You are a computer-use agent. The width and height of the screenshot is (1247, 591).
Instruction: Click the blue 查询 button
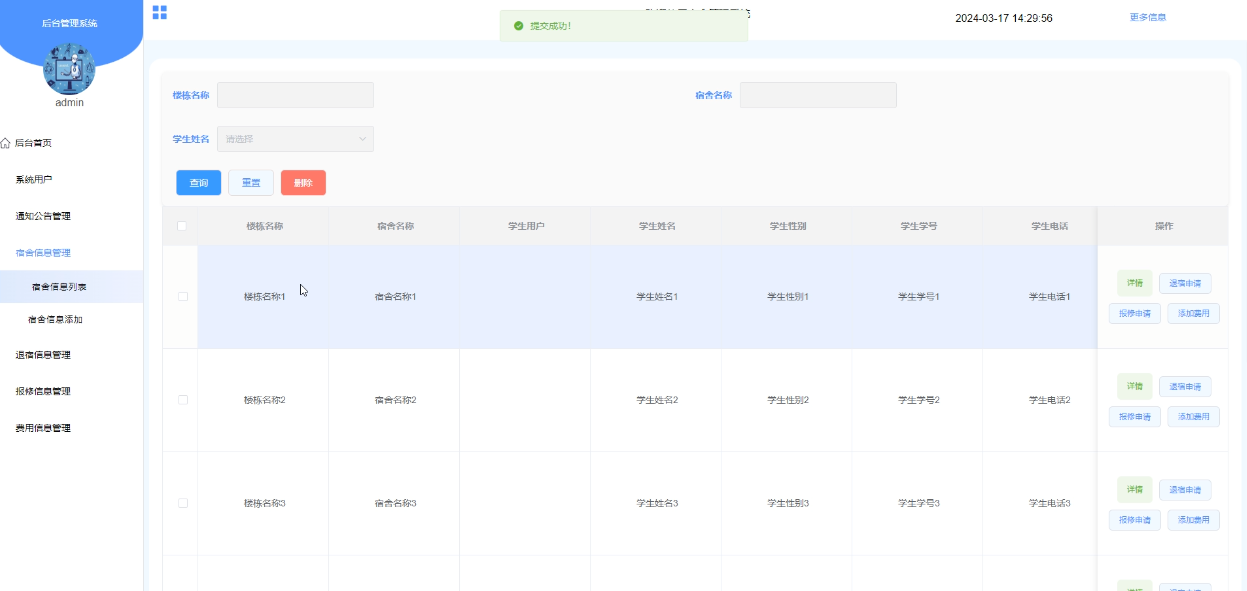(199, 183)
